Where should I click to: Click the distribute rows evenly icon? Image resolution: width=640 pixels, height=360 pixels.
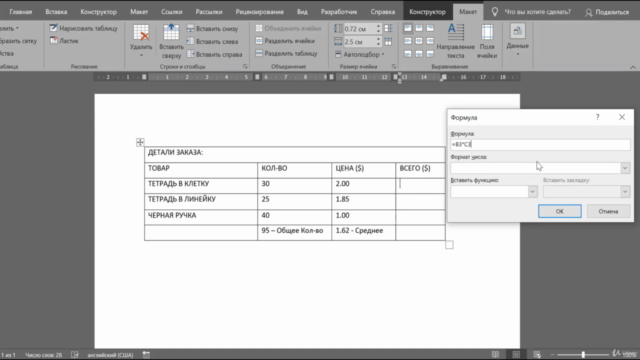[388, 29]
